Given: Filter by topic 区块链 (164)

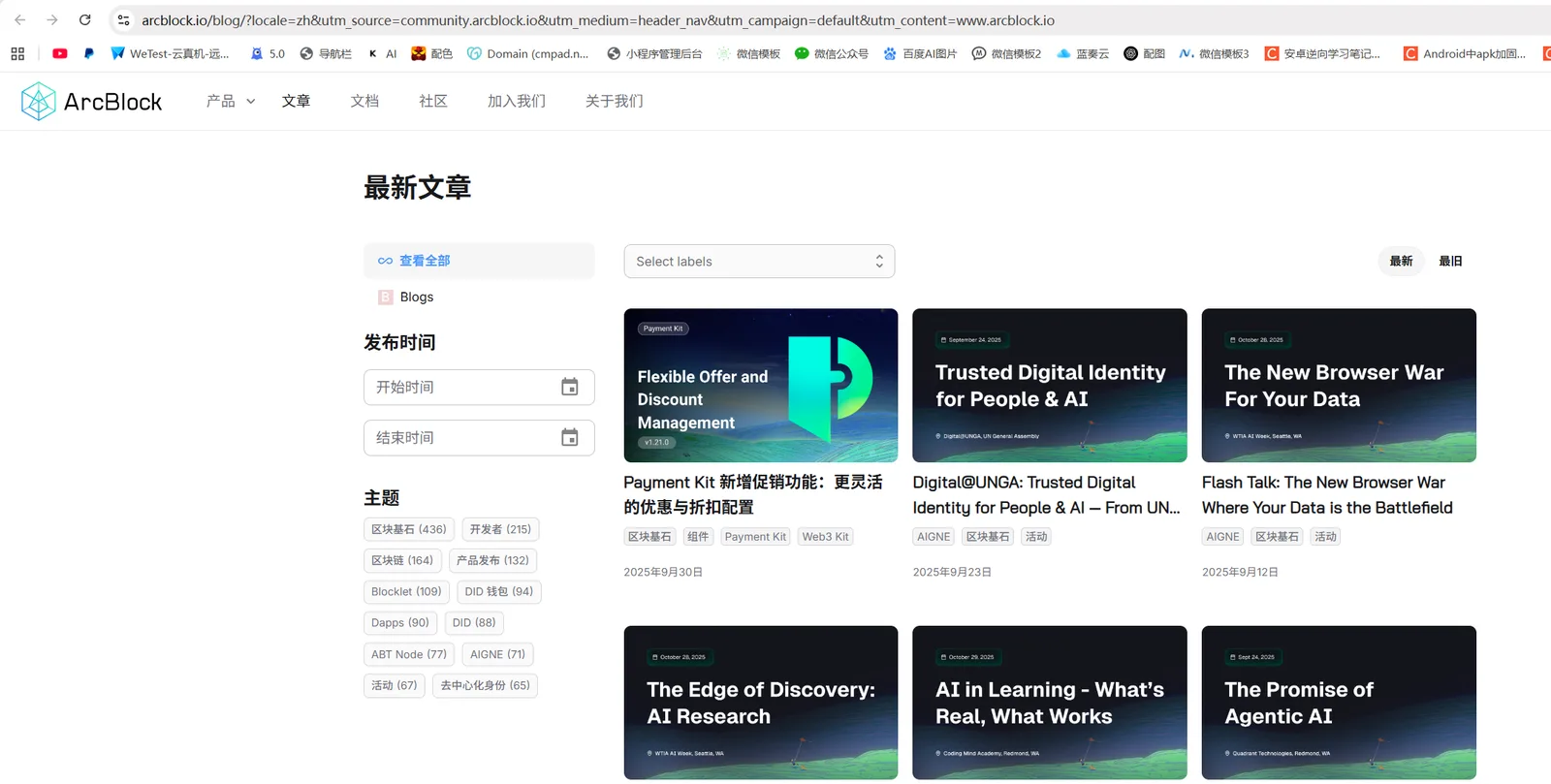Looking at the screenshot, I should [402, 560].
